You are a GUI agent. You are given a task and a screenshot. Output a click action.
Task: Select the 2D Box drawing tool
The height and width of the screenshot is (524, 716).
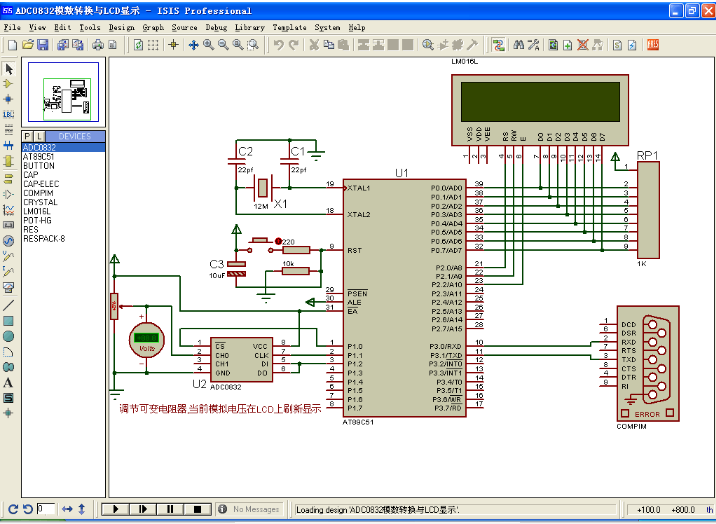(x=8, y=321)
